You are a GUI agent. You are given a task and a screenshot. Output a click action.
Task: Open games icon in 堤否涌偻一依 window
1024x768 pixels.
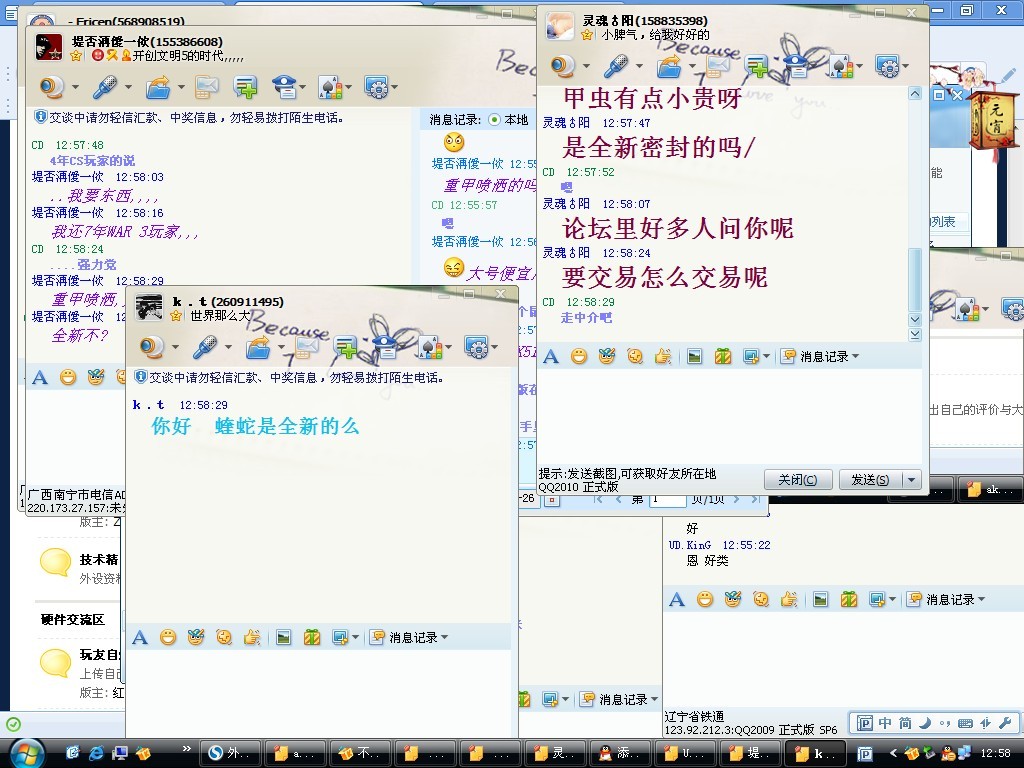(330, 87)
